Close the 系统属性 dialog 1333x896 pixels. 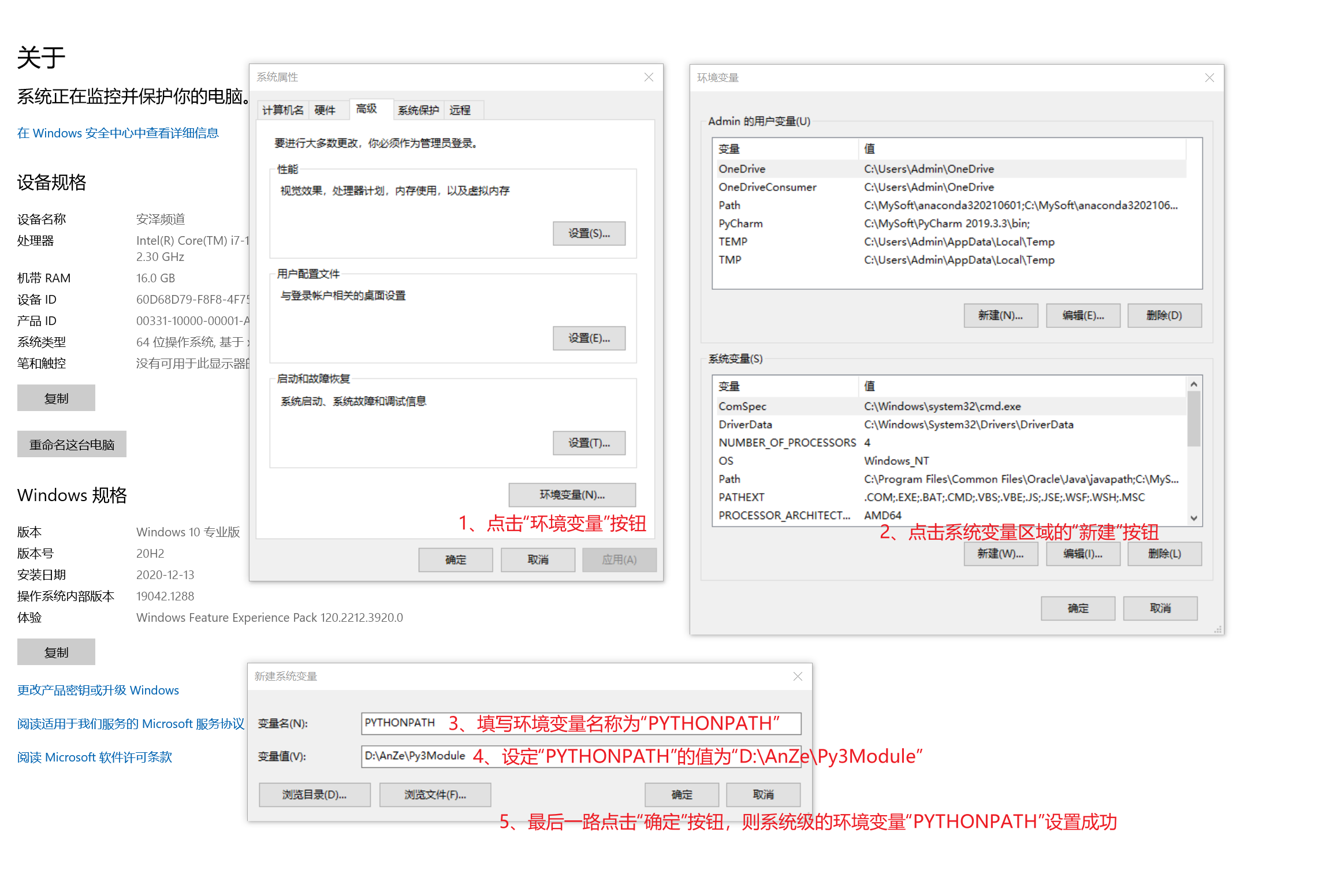[649, 77]
